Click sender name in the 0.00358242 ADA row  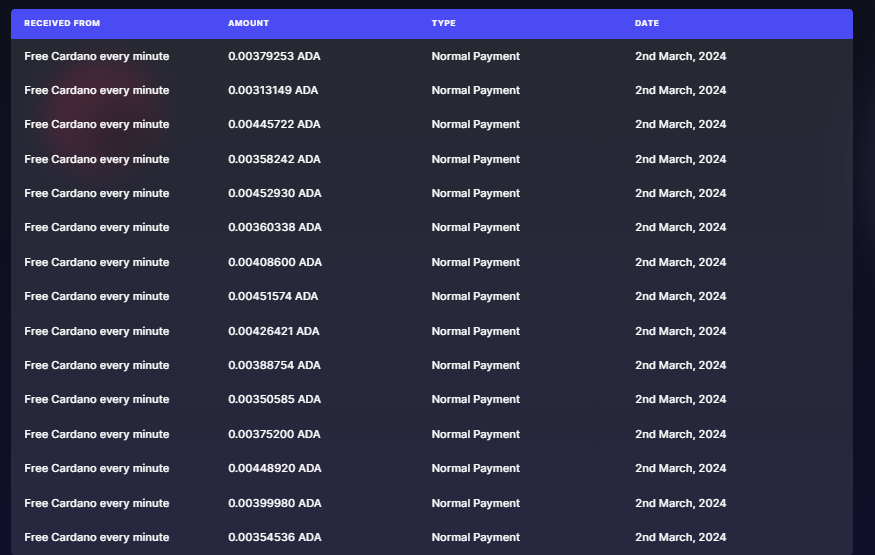tap(97, 160)
